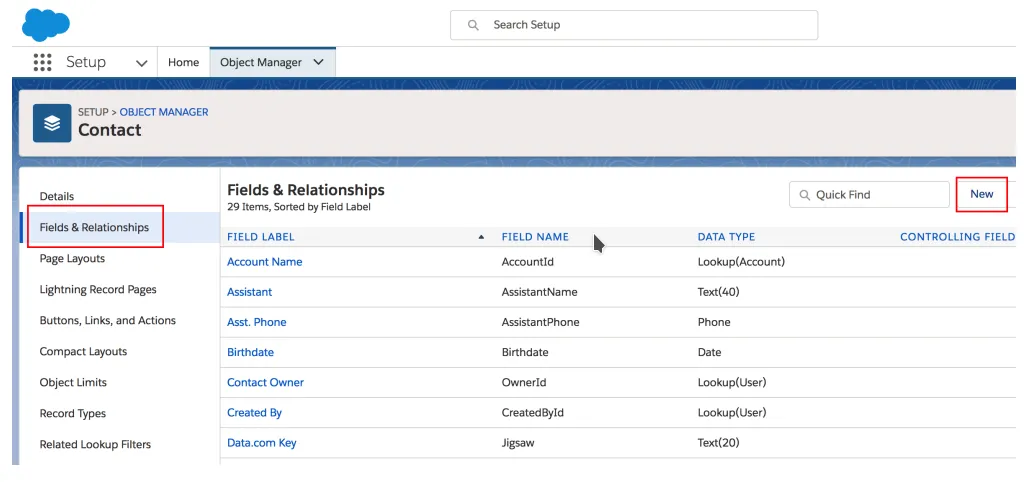Go to Page Layouts section

(x=72, y=259)
